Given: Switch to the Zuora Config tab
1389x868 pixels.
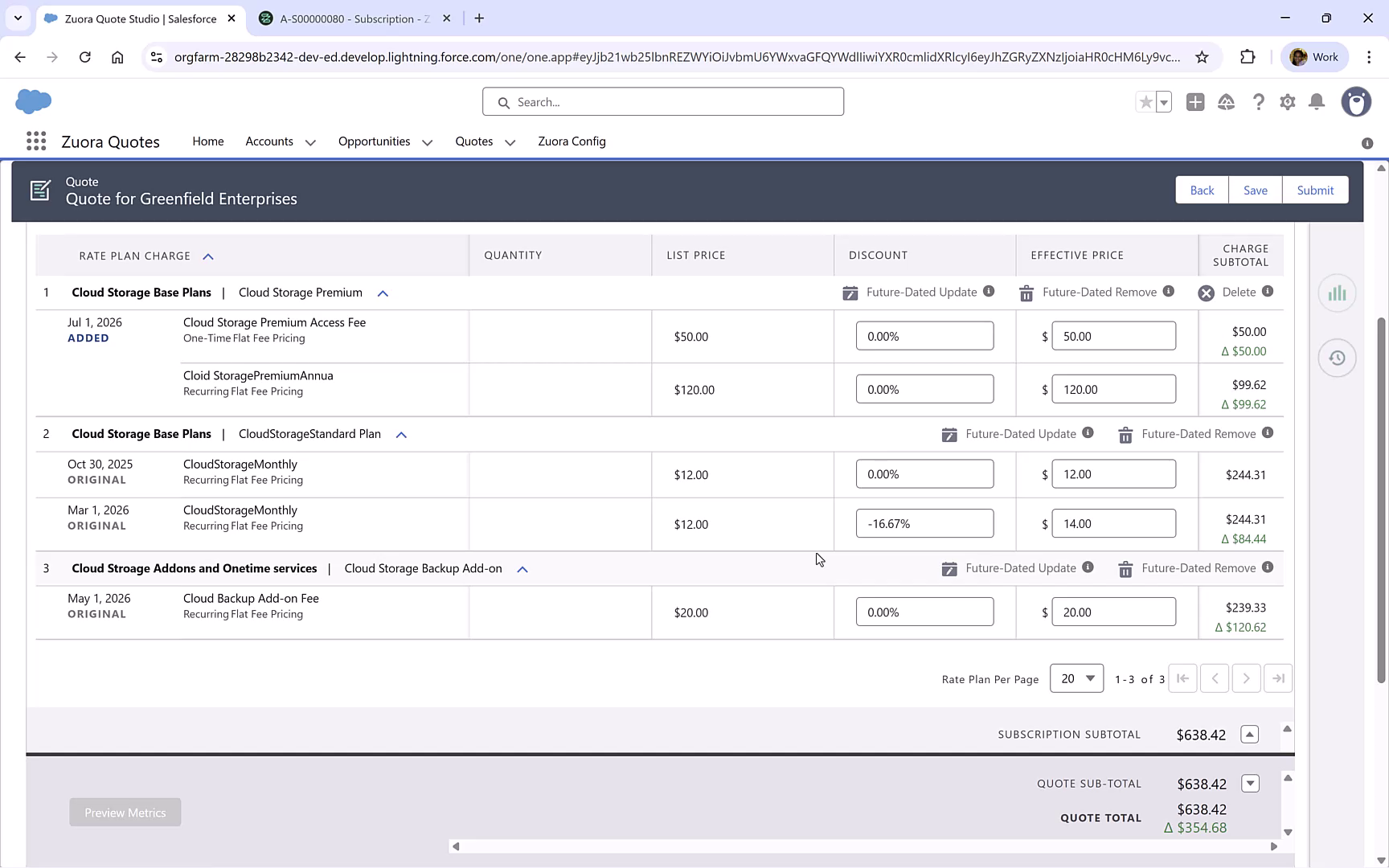Looking at the screenshot, I should pos(572,141).
